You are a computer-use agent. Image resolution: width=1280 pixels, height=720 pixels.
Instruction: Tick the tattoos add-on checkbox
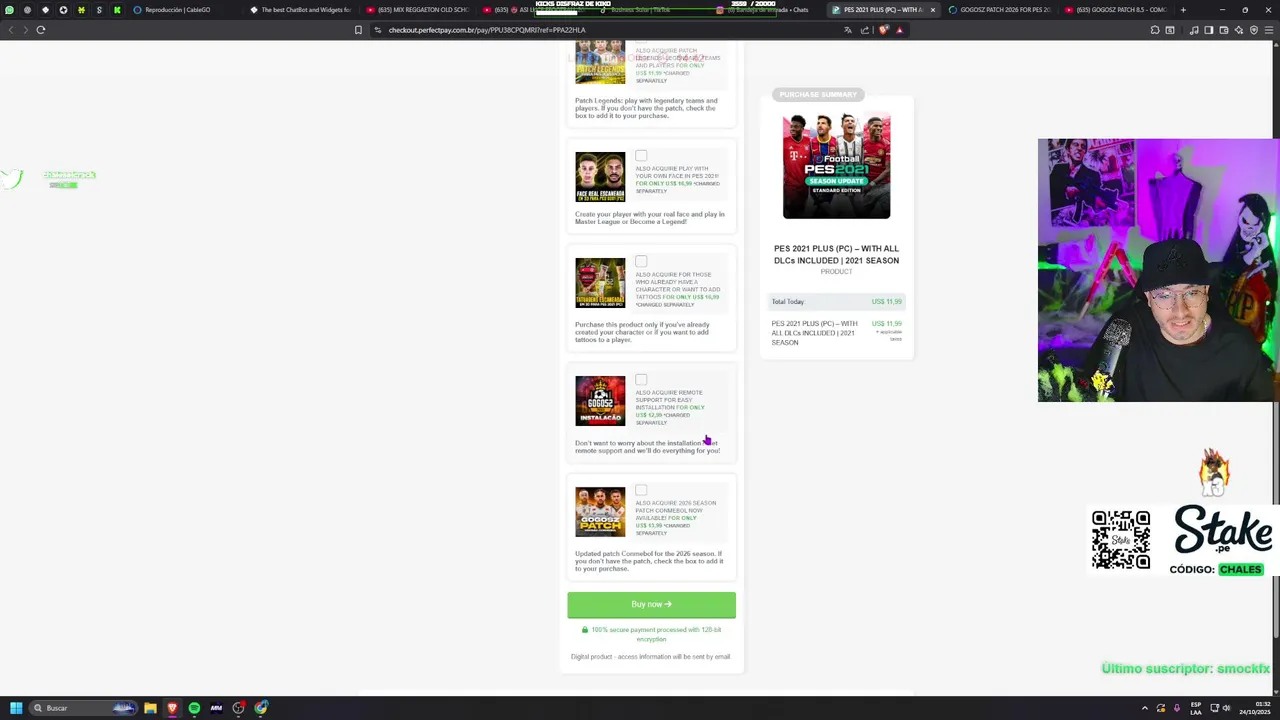point(641,262)
